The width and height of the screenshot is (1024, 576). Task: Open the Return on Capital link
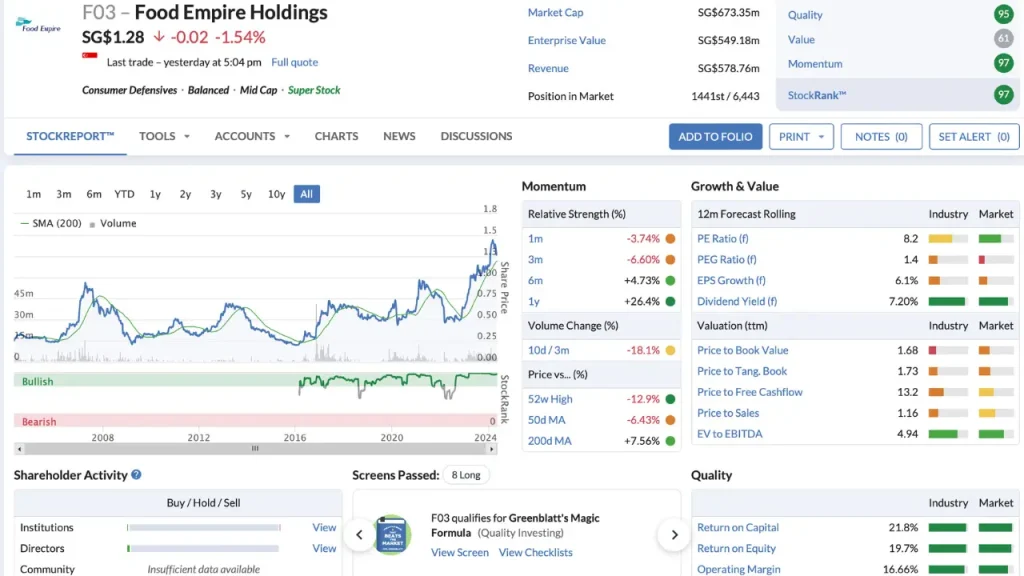(738, 528)
